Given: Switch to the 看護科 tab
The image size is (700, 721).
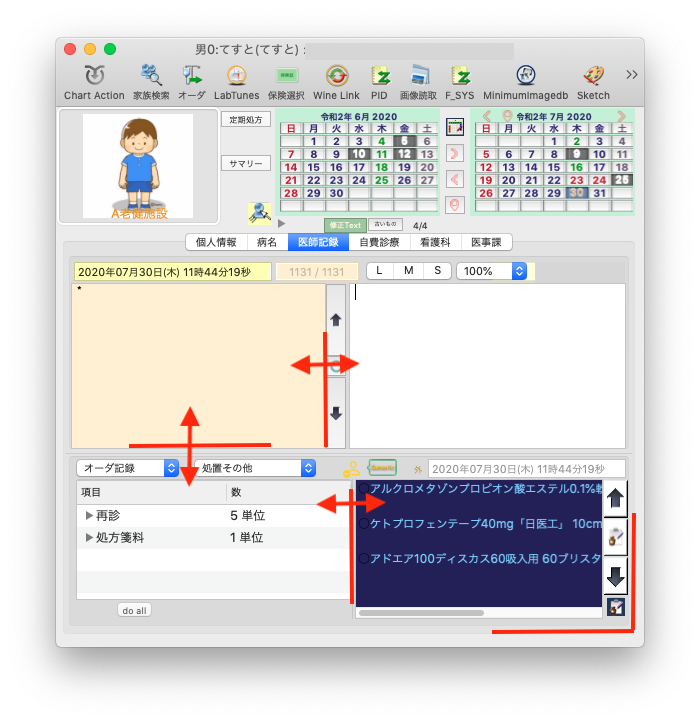Looking at the screenshot, I should (x=435, y=241).
